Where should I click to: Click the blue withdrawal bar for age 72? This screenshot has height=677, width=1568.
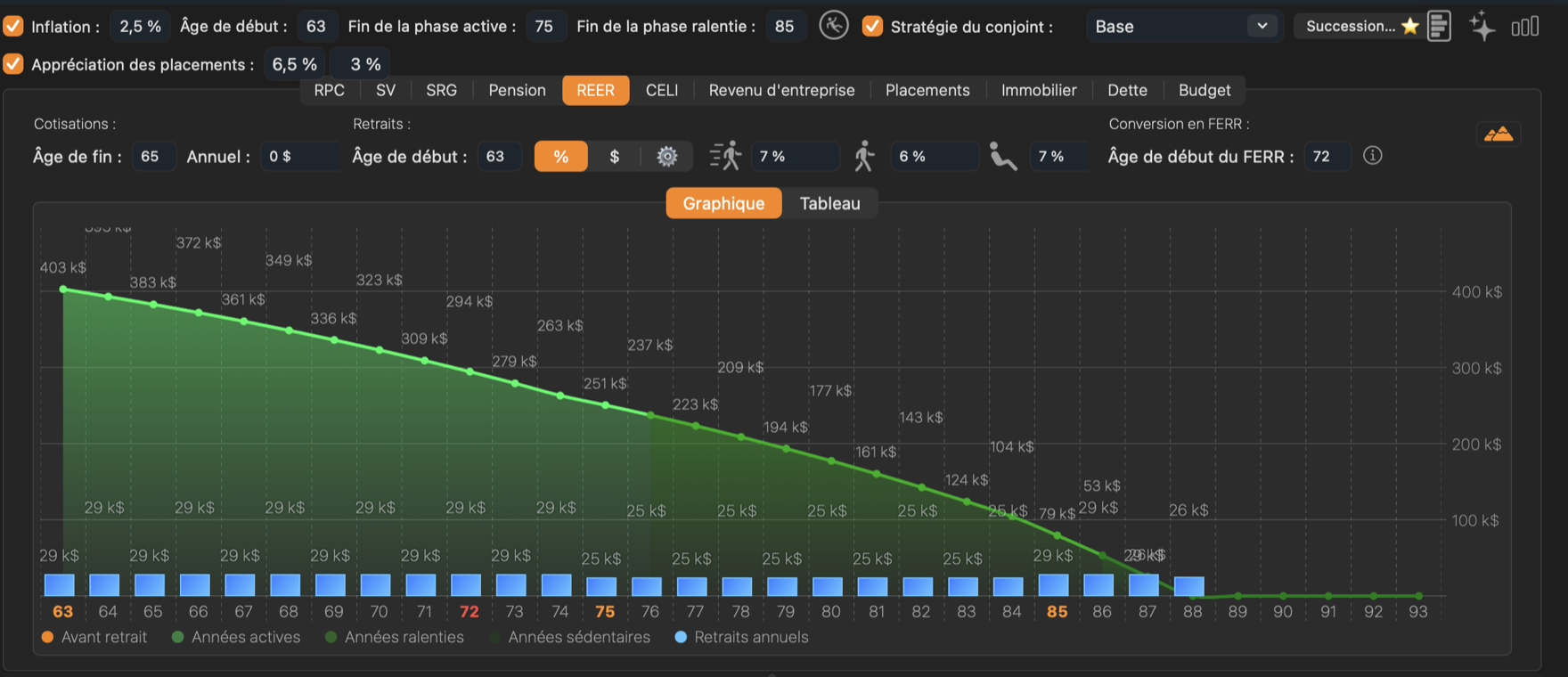coord(466,585)
